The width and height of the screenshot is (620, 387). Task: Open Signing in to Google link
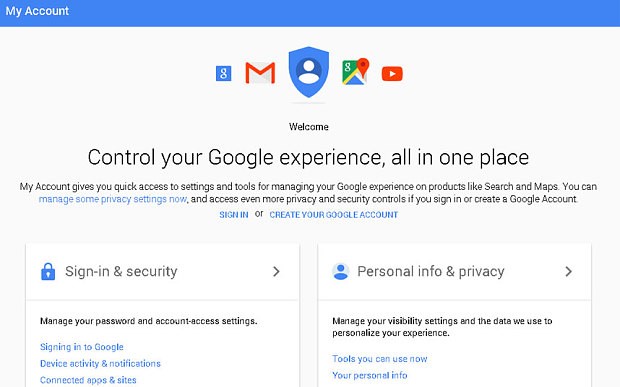(82, 347)
